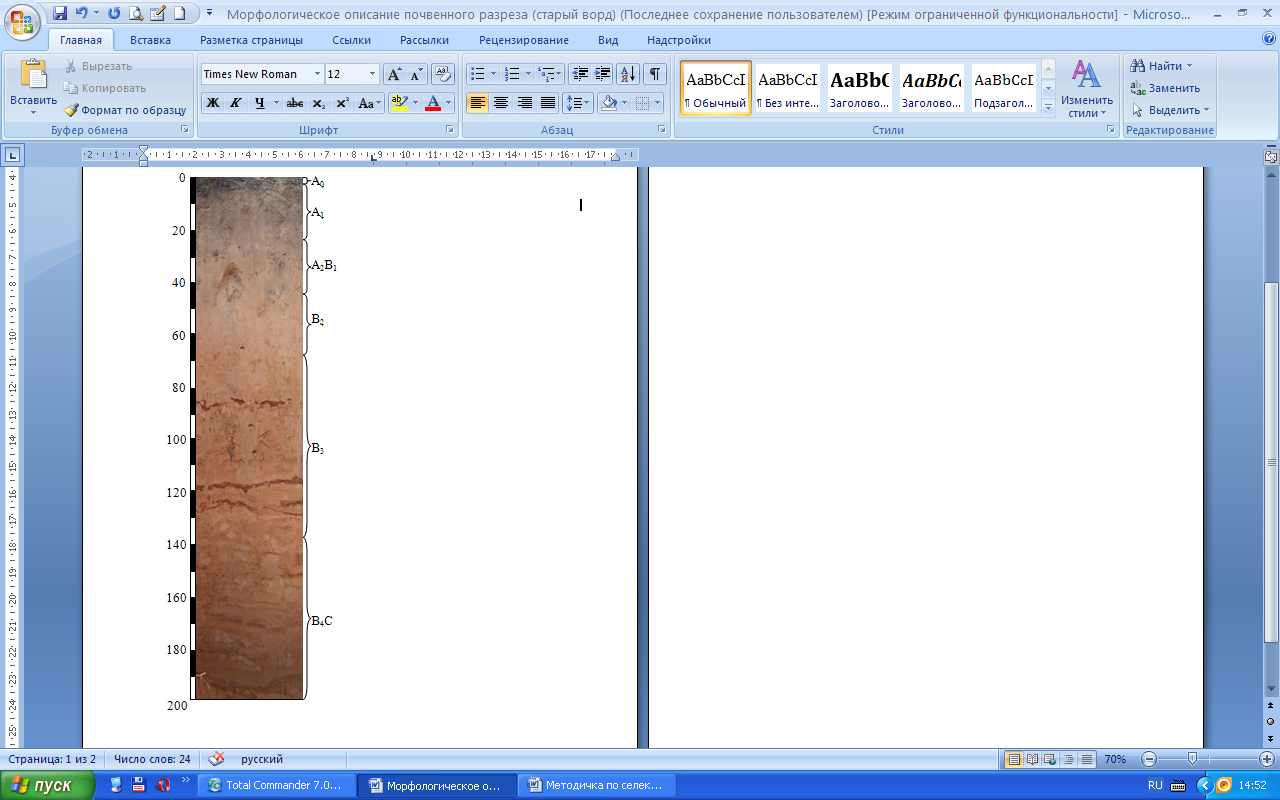Viewport: 1280px width, 800px height.
Task: Shrink the font size icon
Action: pyautogui.click(x=416, y=74)
